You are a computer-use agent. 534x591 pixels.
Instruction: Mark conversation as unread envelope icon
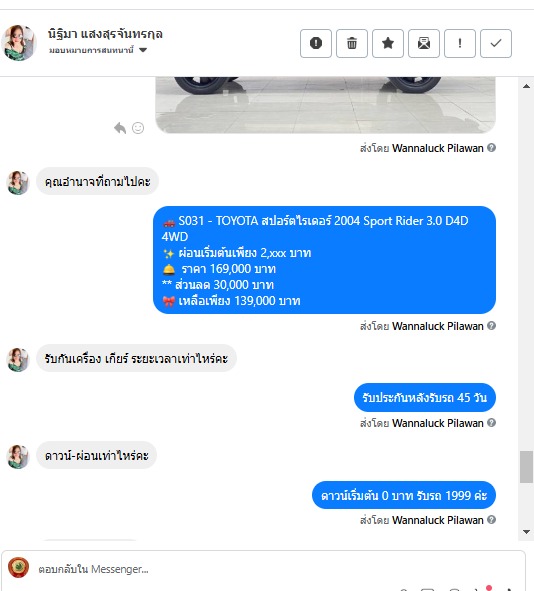click(x=424, y=43)
